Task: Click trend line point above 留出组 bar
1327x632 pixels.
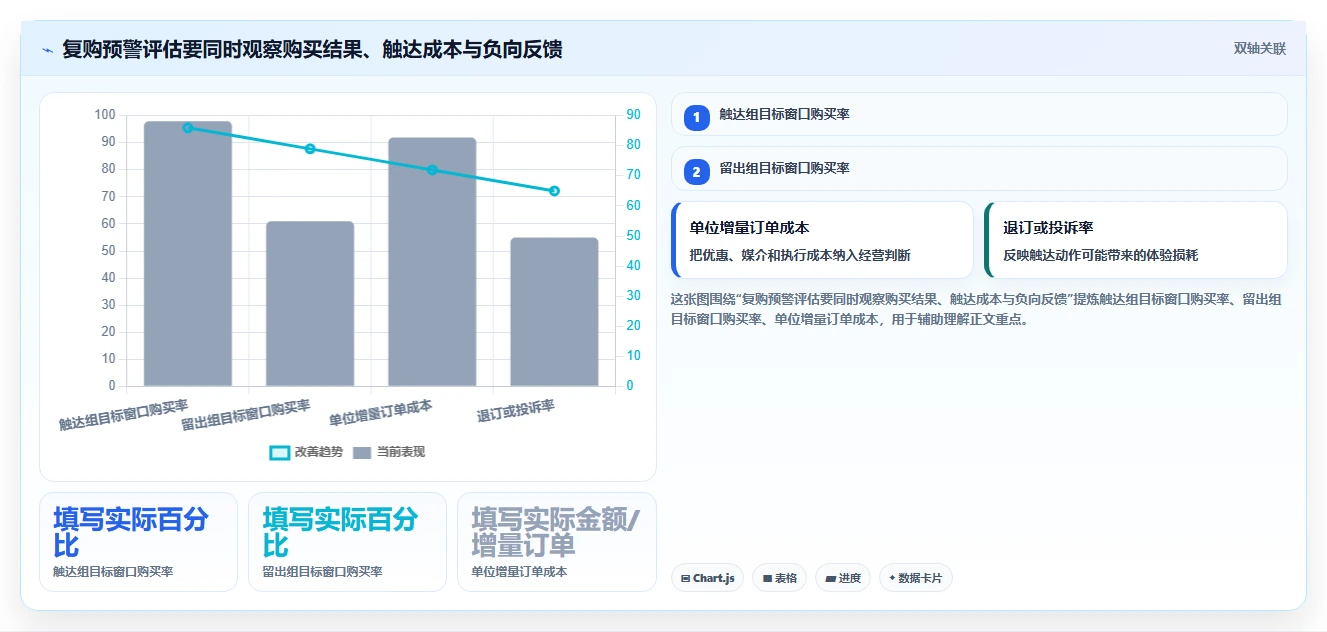Action: [310, 149]
